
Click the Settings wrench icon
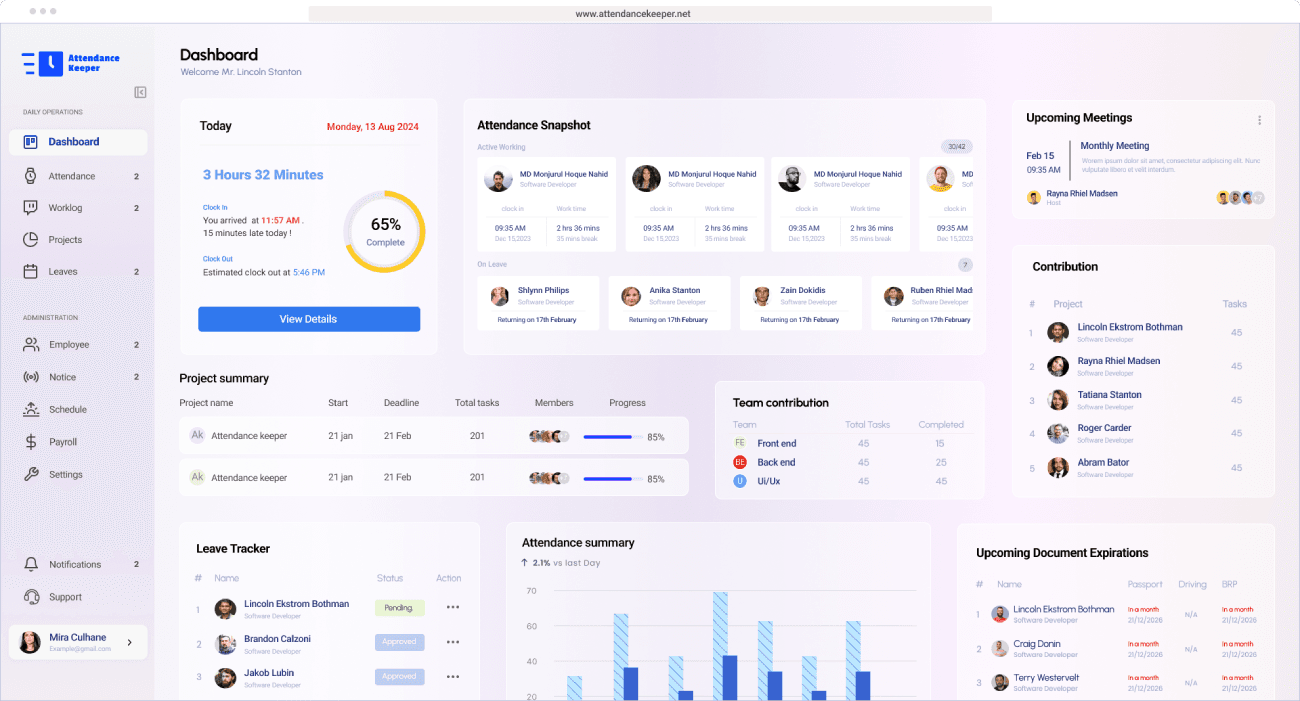[30, 475]
